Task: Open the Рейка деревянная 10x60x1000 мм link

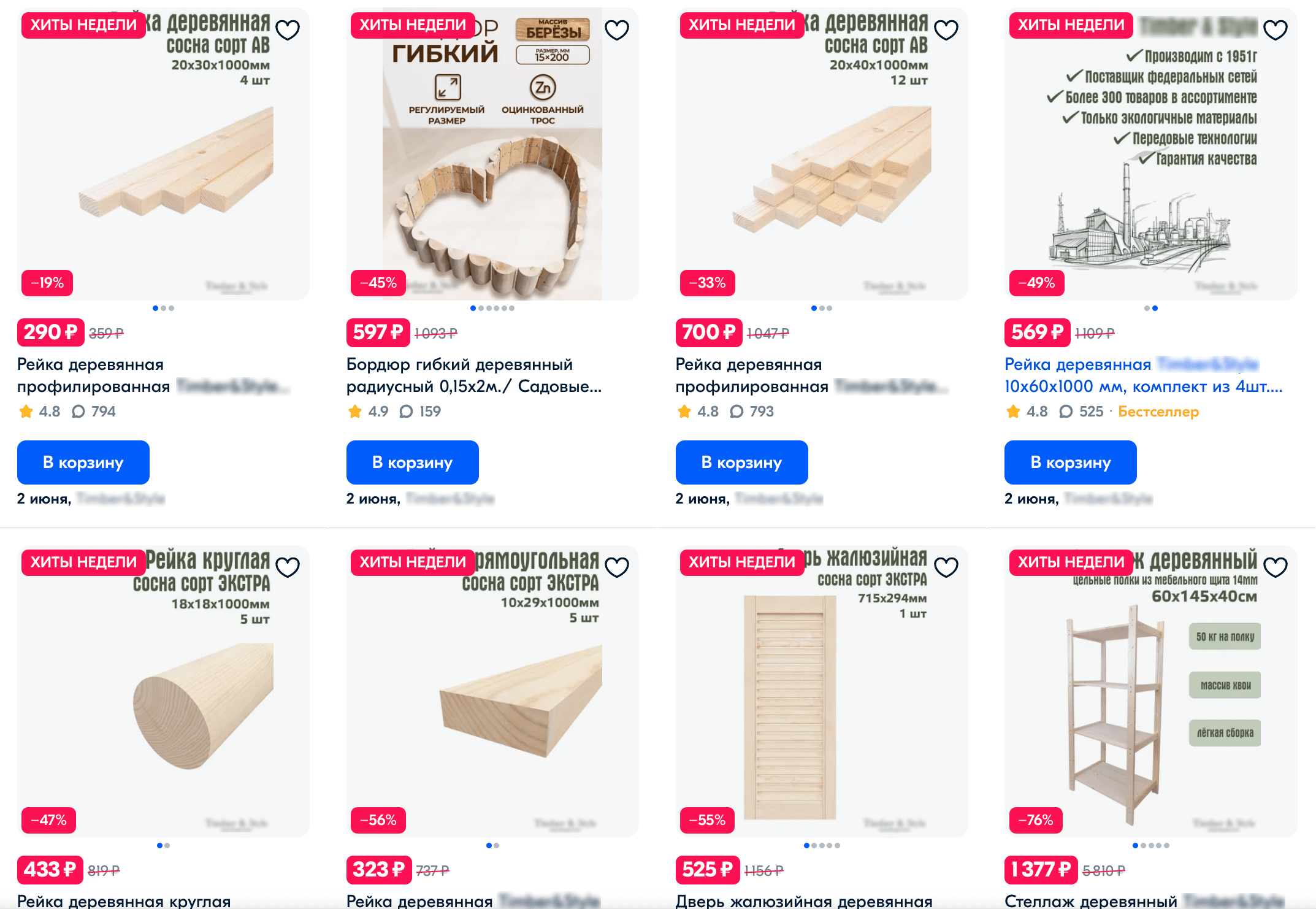Action: 1144,375
